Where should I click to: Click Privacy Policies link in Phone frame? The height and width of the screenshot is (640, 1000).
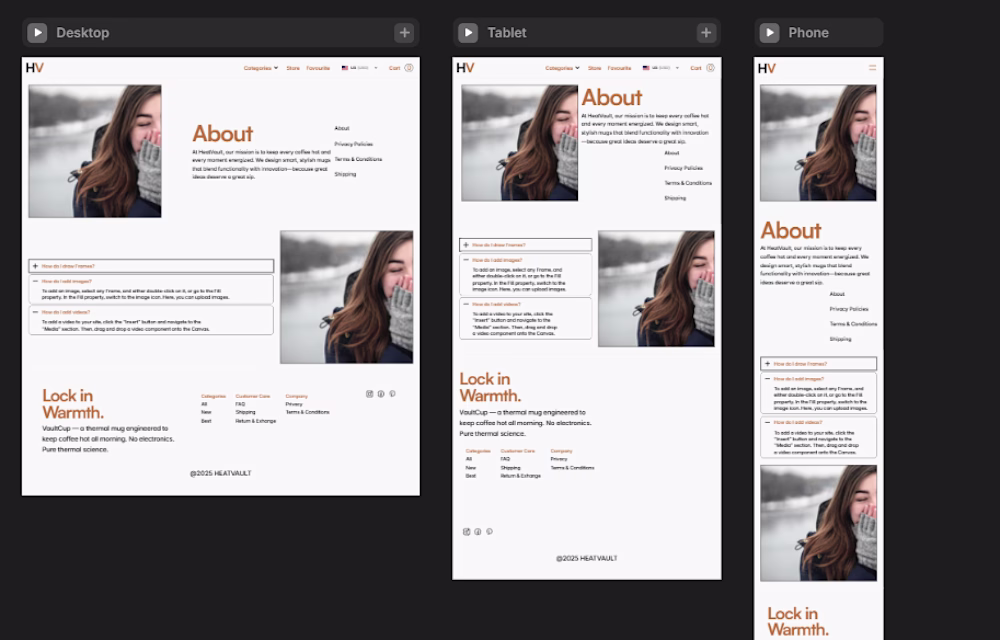[849, 309]
